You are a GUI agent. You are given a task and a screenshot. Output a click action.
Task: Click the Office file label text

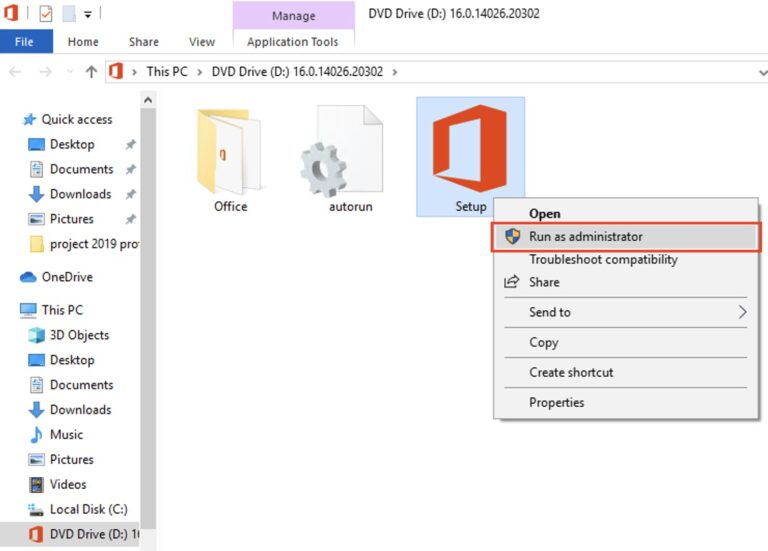pyautogui.click(x=230, y=207)
